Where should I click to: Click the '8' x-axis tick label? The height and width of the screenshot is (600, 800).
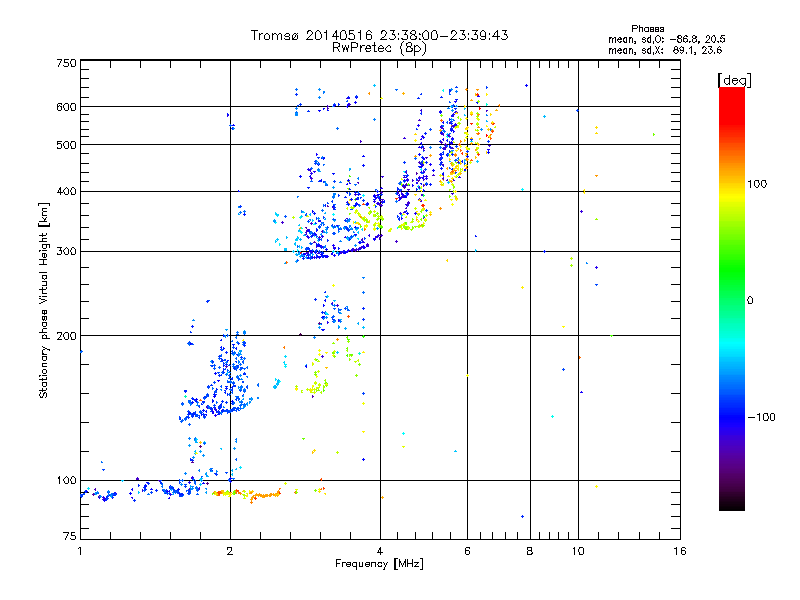coord(530,551)
